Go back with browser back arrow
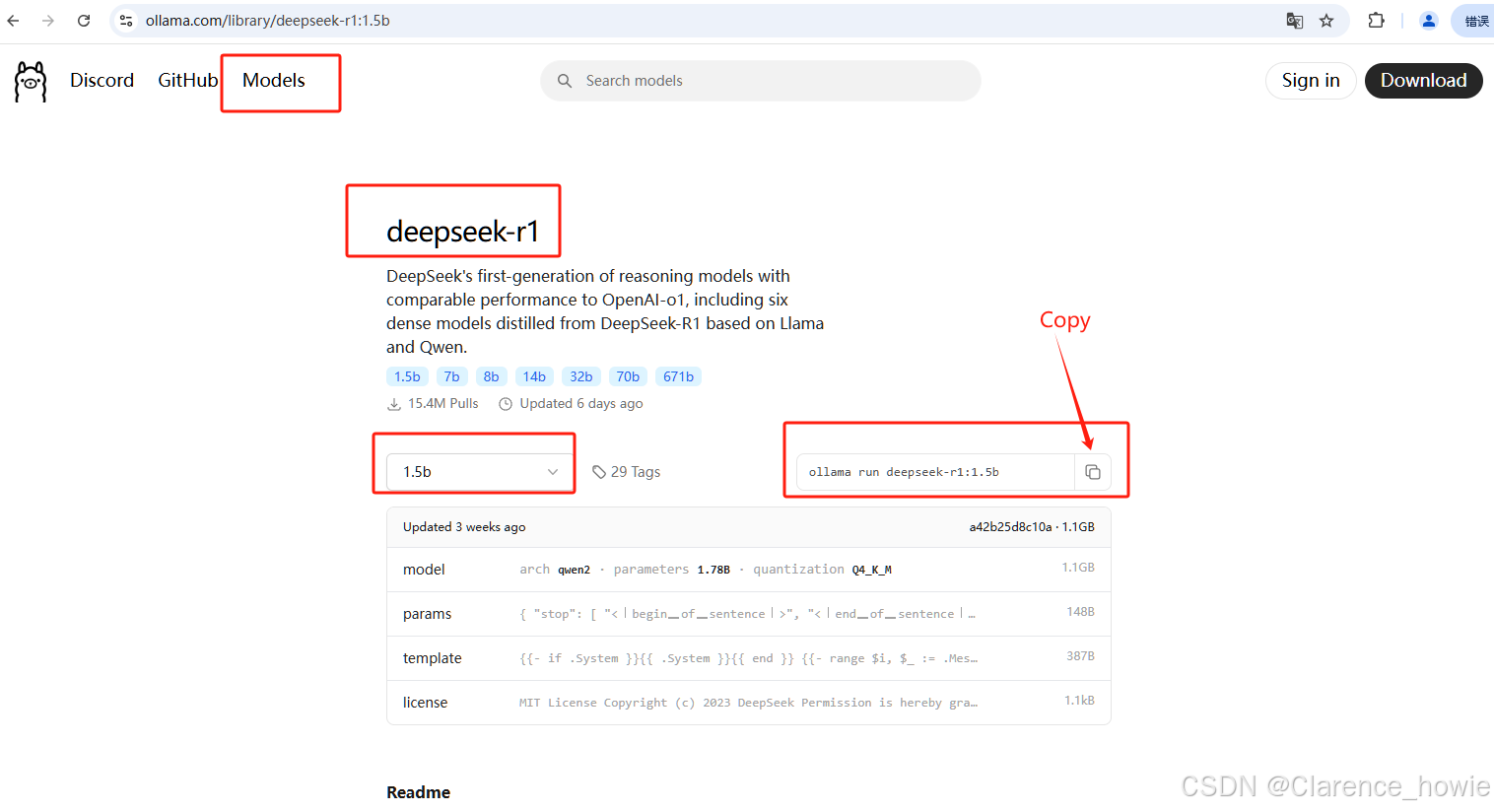 (13, 21)
